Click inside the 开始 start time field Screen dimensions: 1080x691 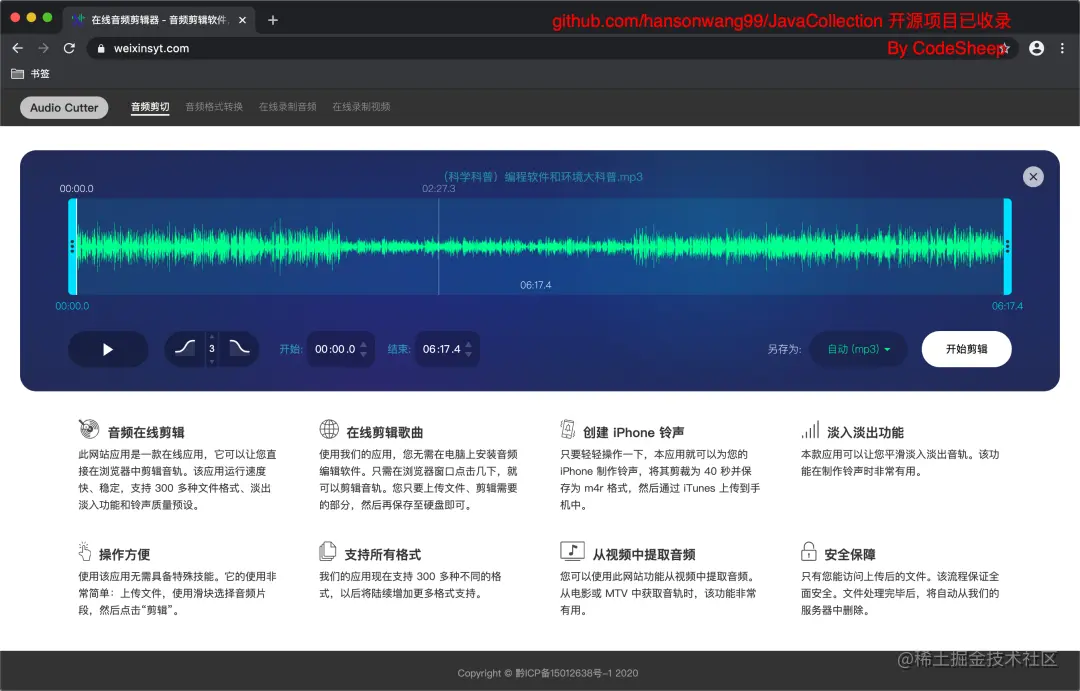[x=333, y=348]
